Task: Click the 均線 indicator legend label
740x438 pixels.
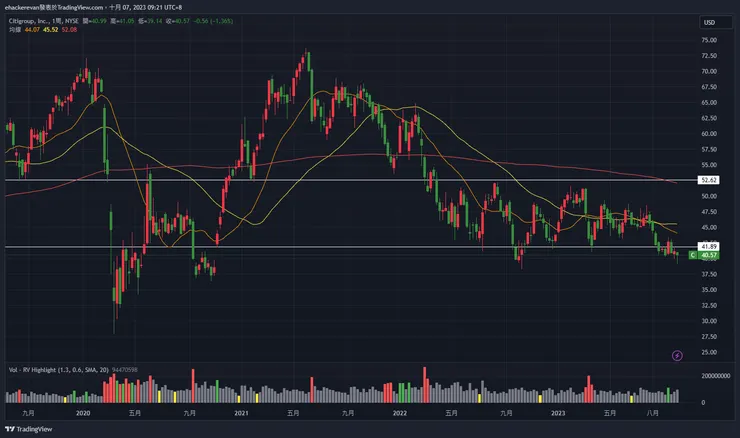Action: [15, 29]
